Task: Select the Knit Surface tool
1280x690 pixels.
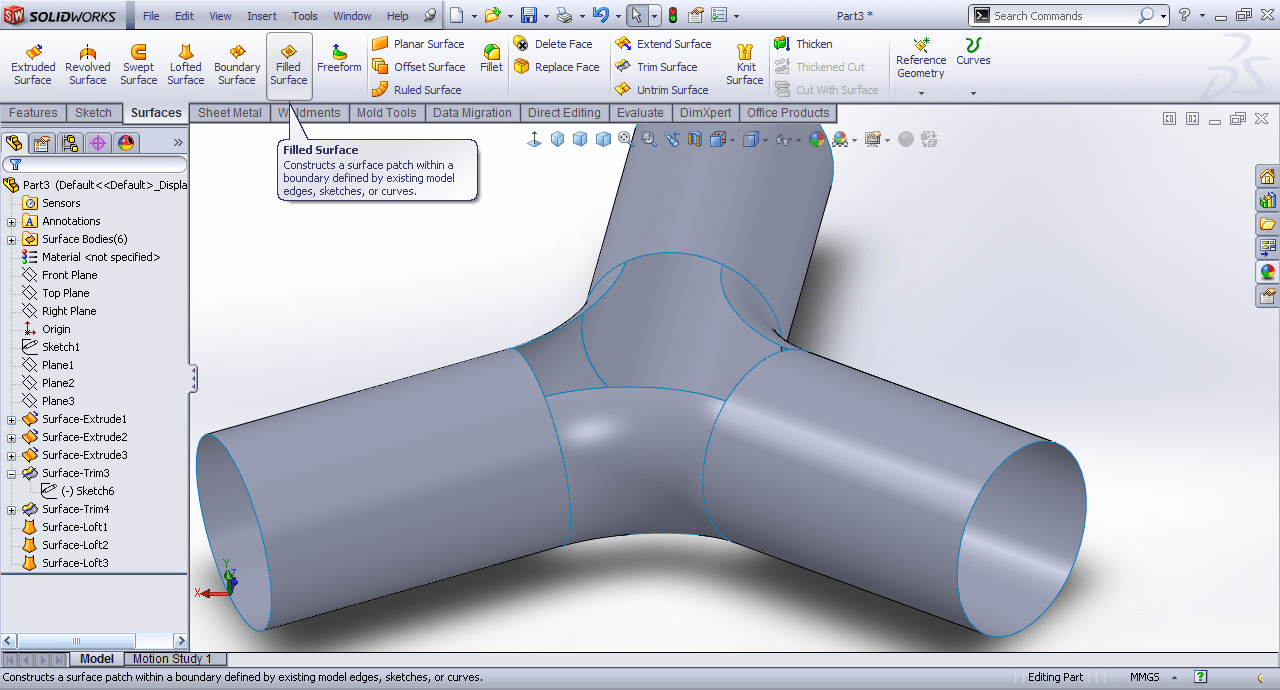Action: (745, 65)
